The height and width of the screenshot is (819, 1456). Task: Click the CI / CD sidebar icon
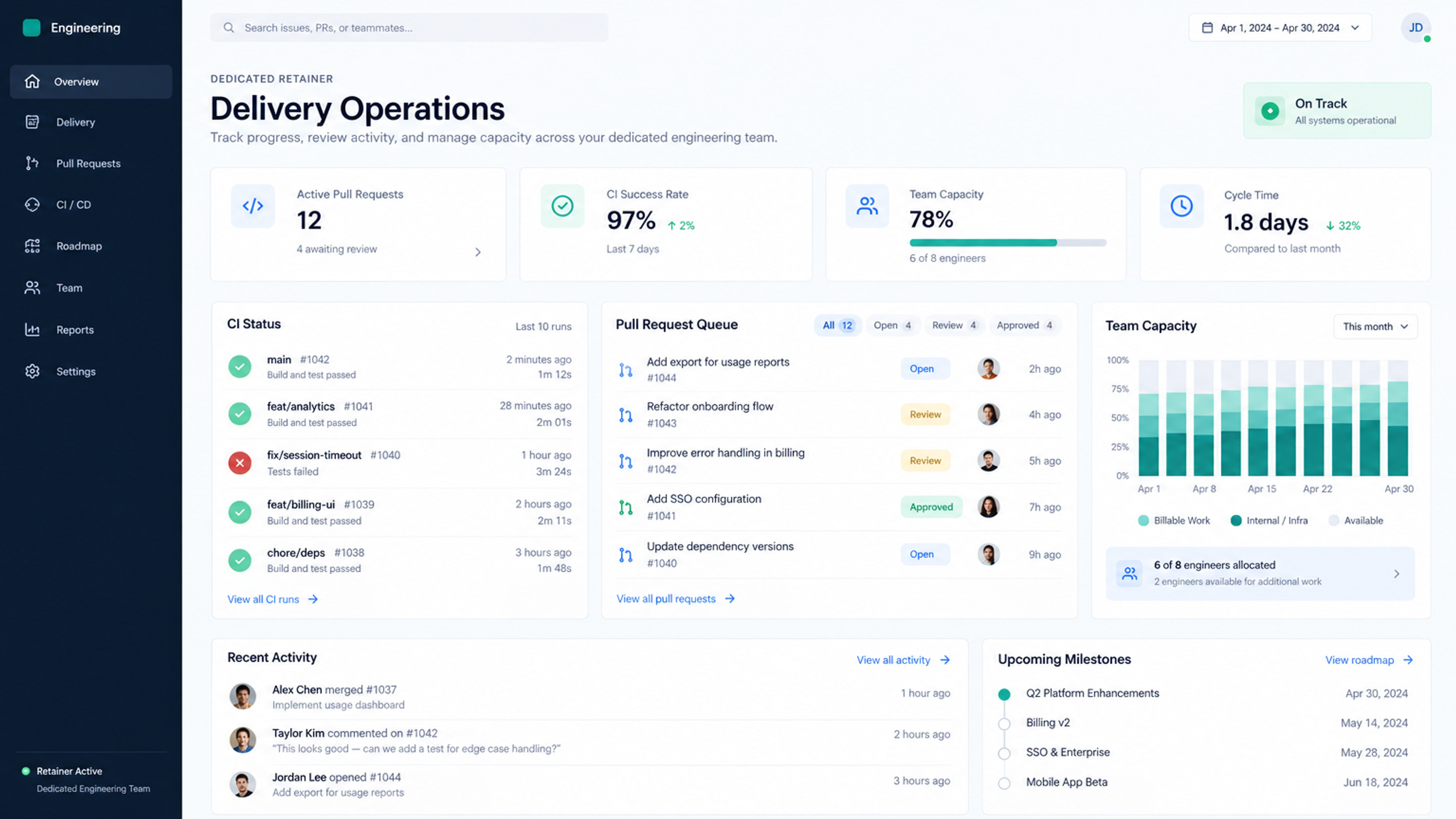[x=32, y=205]
